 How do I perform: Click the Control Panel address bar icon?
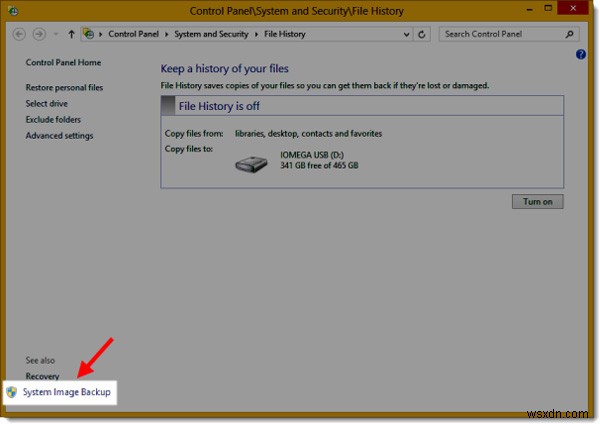click(x=89, y=34)
